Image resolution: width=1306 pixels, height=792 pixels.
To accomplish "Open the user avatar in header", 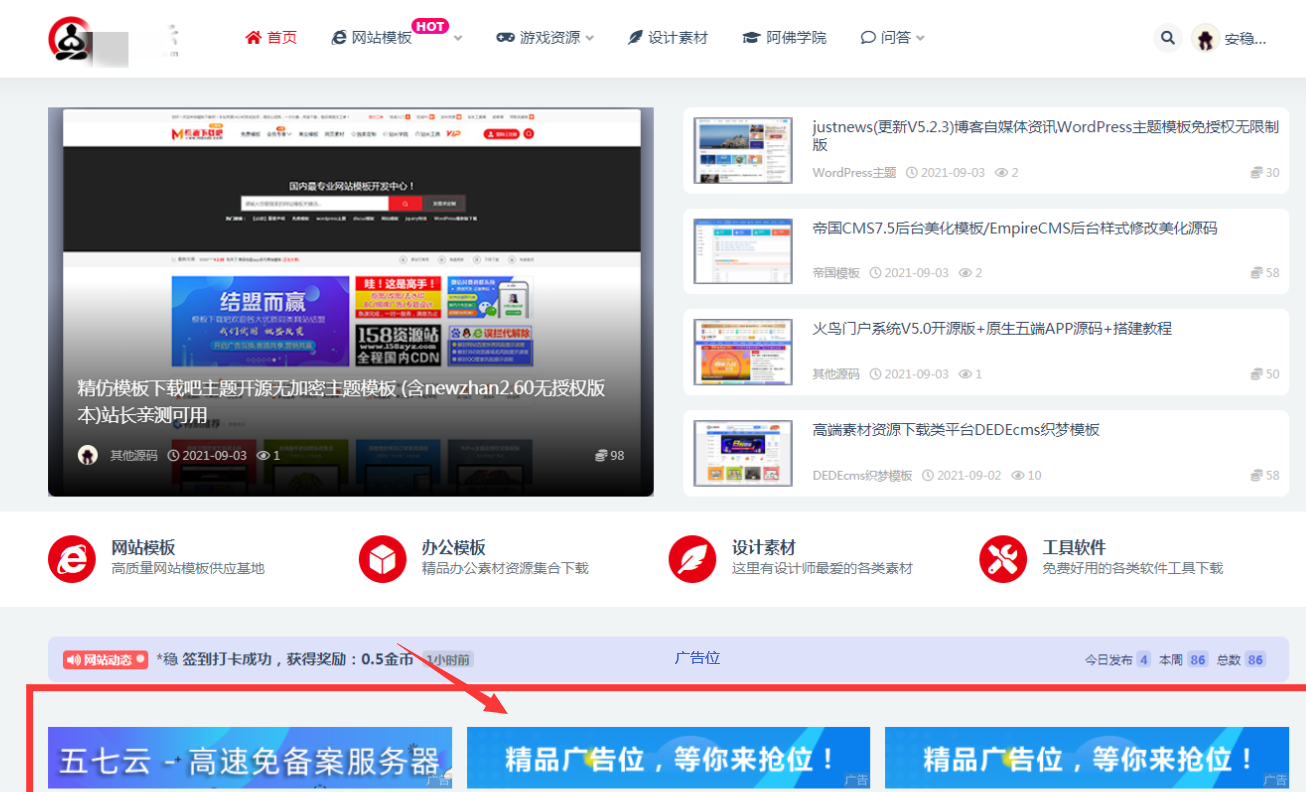I will [x=1206, y=39].
